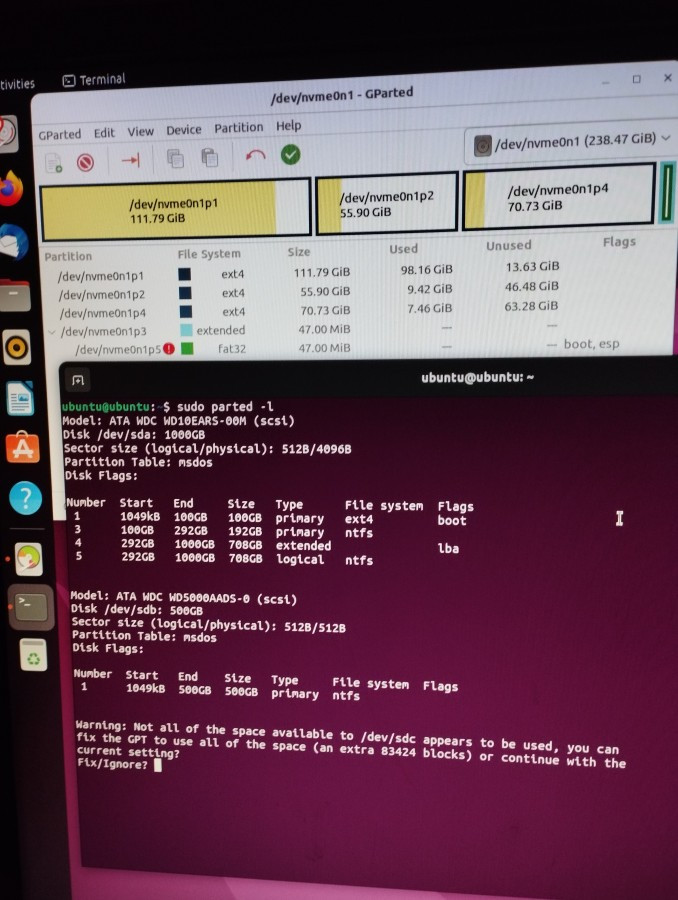Select the /dev/nvme0n1p1 row in the partition list

tap(355, 270)
